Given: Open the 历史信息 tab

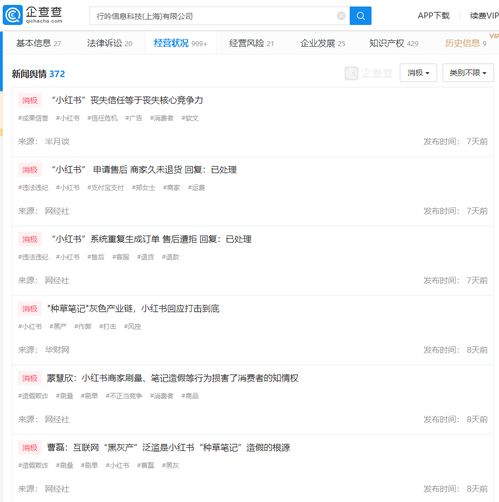Looking at the screenshot, I should 465,43.
